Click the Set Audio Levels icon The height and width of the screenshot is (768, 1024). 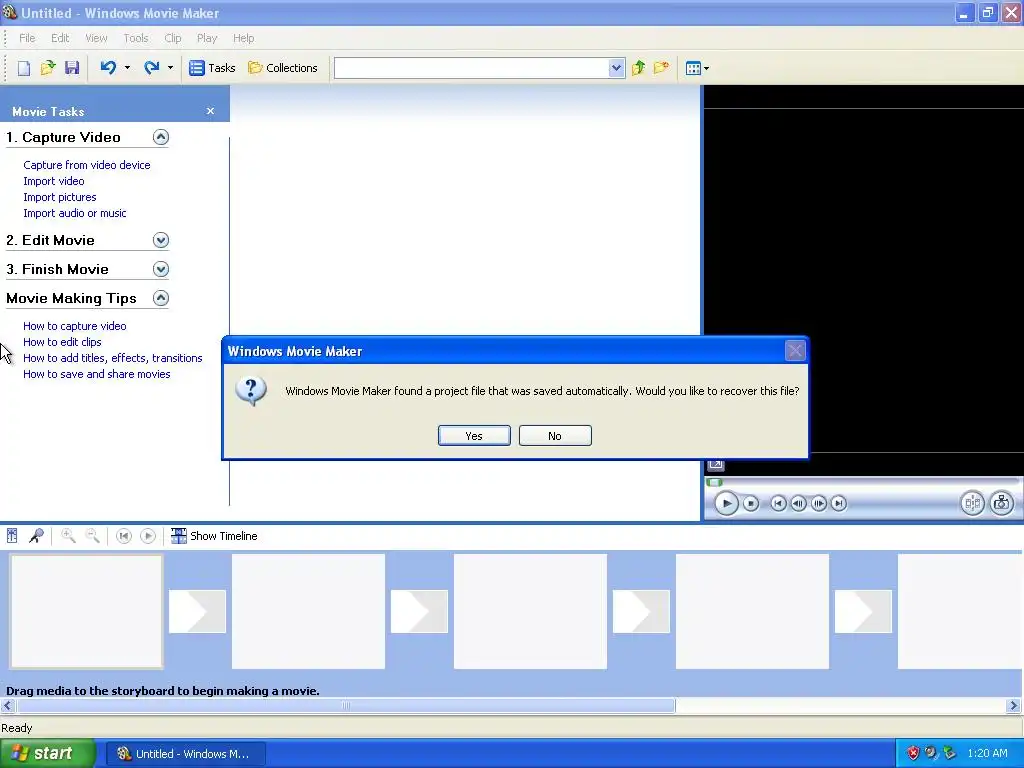tap(12, 536)
